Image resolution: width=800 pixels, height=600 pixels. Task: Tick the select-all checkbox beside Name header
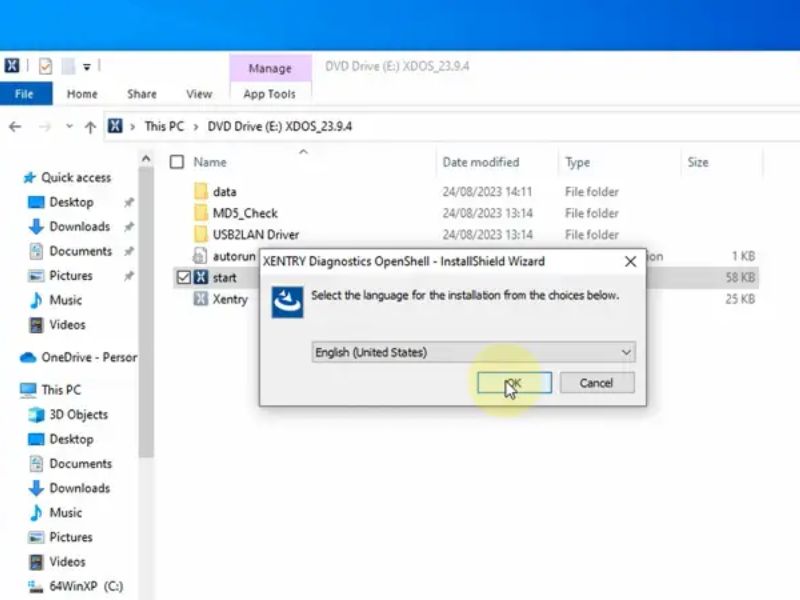177,162
